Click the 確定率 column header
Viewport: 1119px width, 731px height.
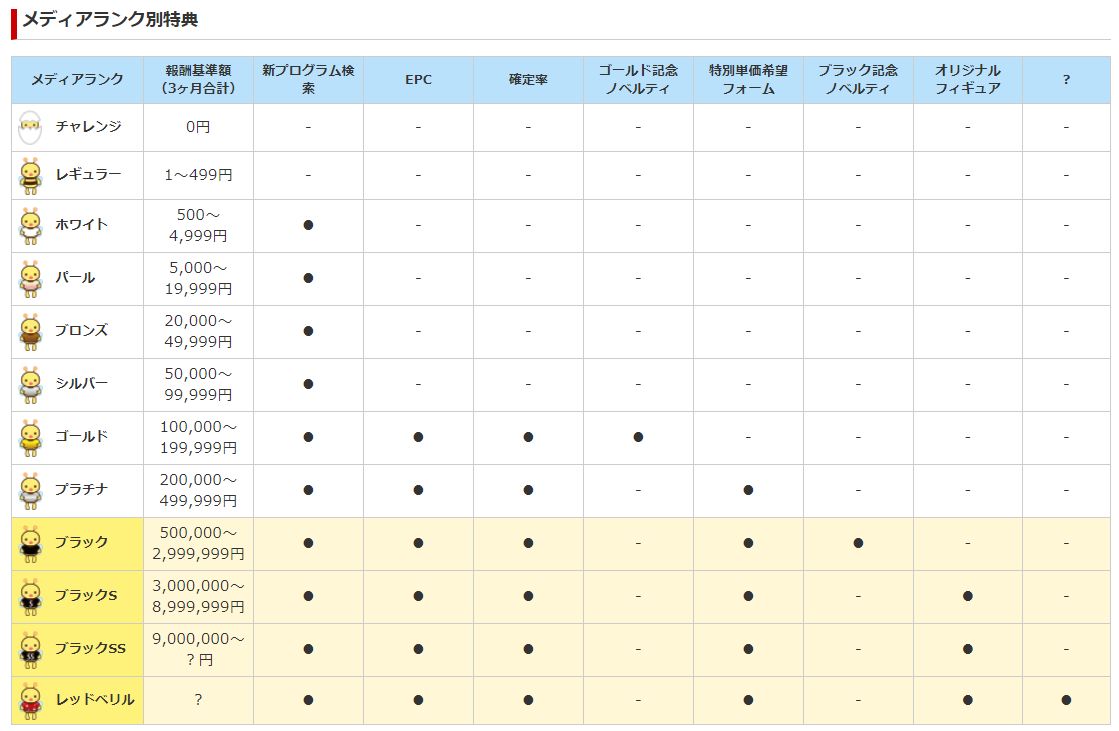(x=528, y=79)
